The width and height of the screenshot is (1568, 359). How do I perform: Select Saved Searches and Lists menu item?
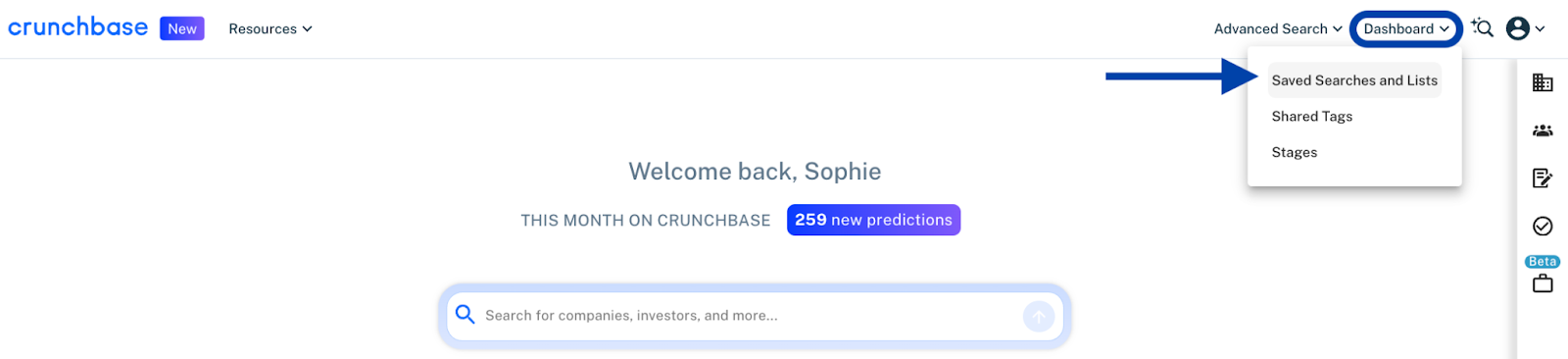coord(1354,80)
